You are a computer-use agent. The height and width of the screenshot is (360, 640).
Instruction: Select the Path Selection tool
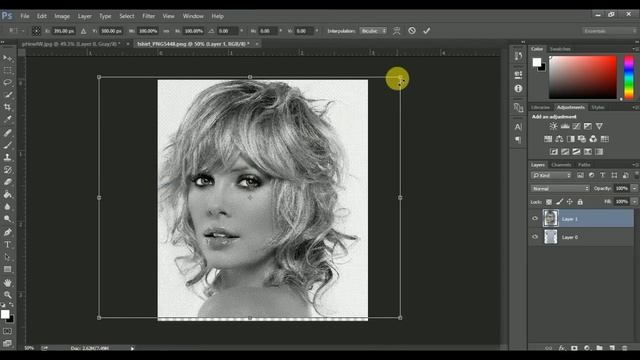tap(7, 257)
